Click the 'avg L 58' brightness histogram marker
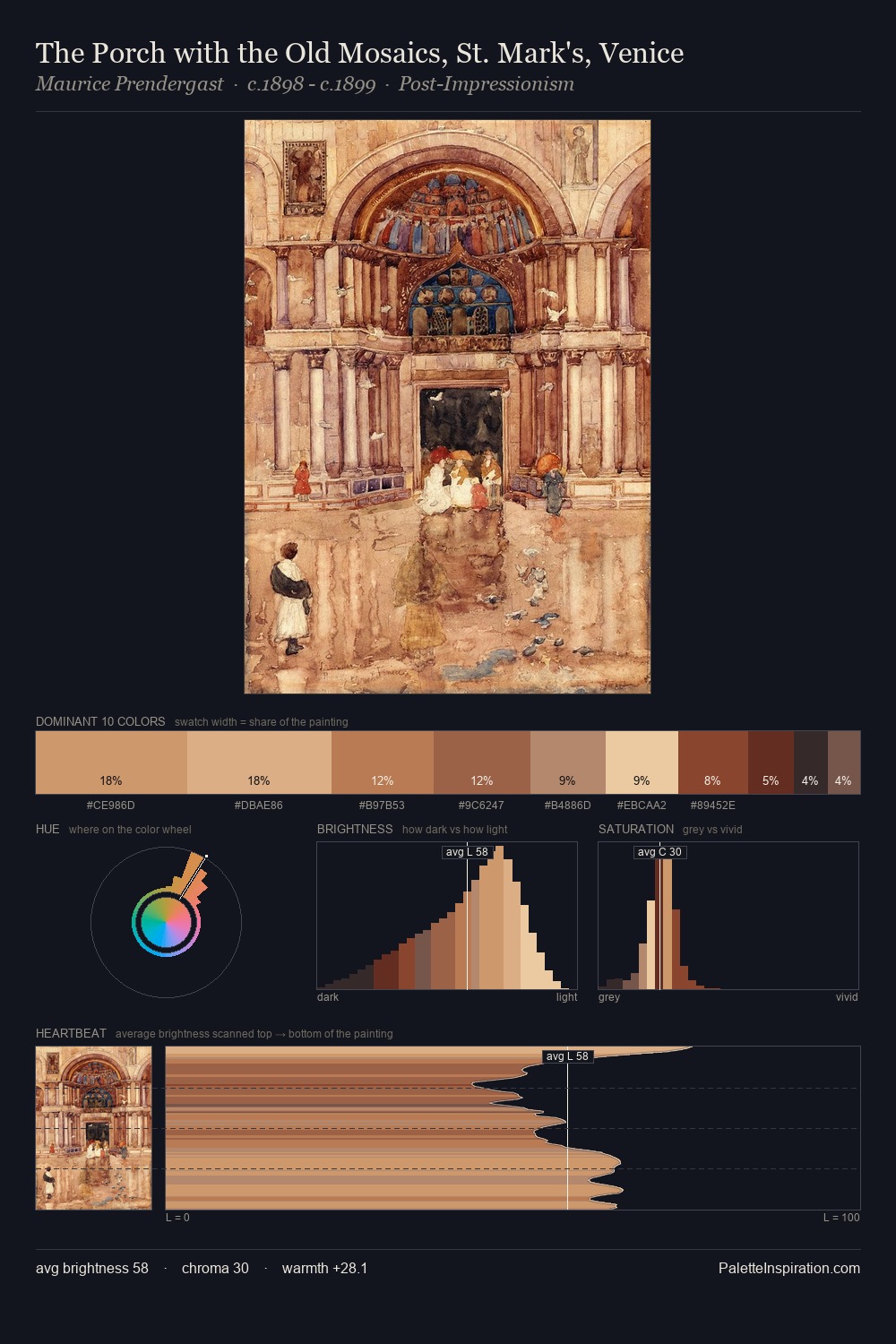 pyautogui.click(x=467, y=852)
